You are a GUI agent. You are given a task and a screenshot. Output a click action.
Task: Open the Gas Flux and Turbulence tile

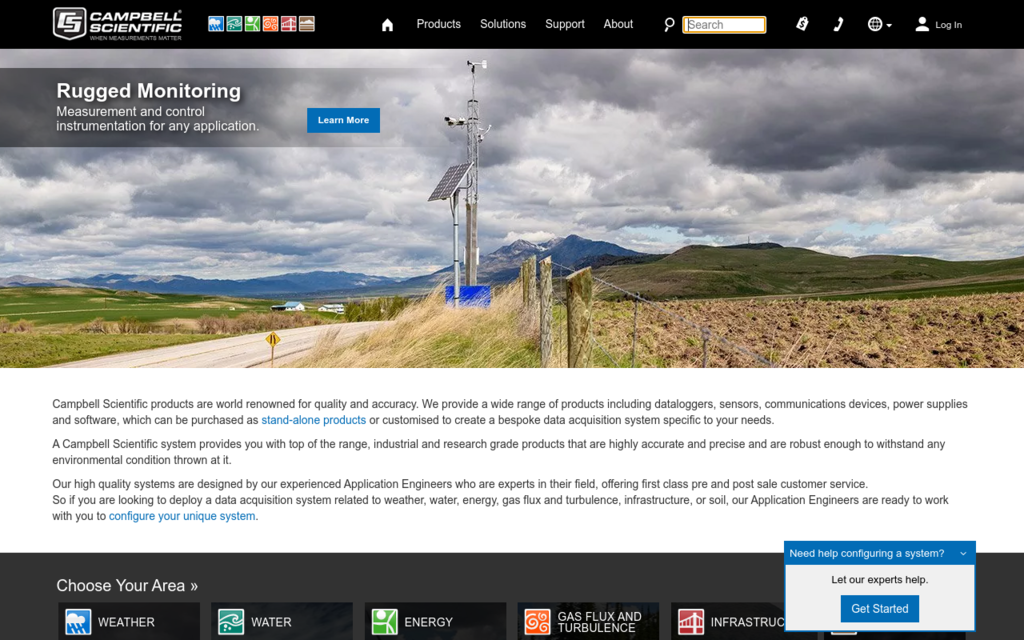click(x=588, y=621)
